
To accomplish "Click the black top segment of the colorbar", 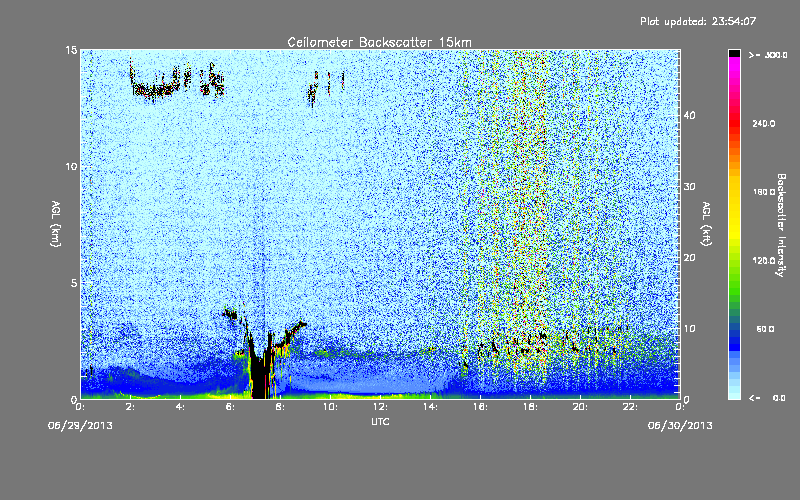I will 734,53.
